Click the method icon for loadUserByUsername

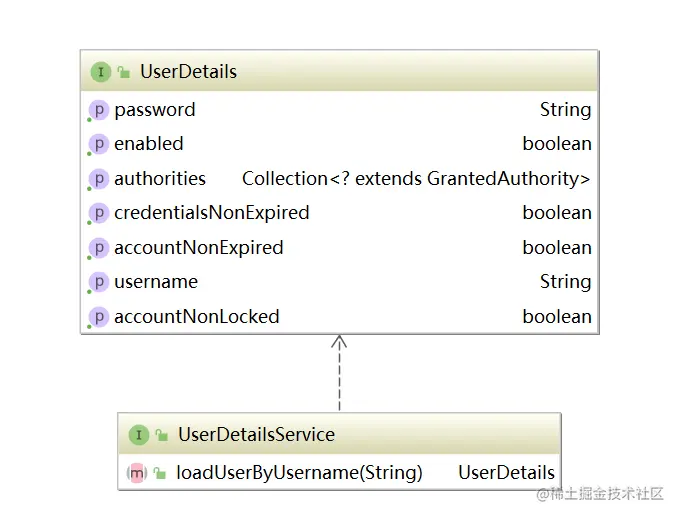(137, 473)
